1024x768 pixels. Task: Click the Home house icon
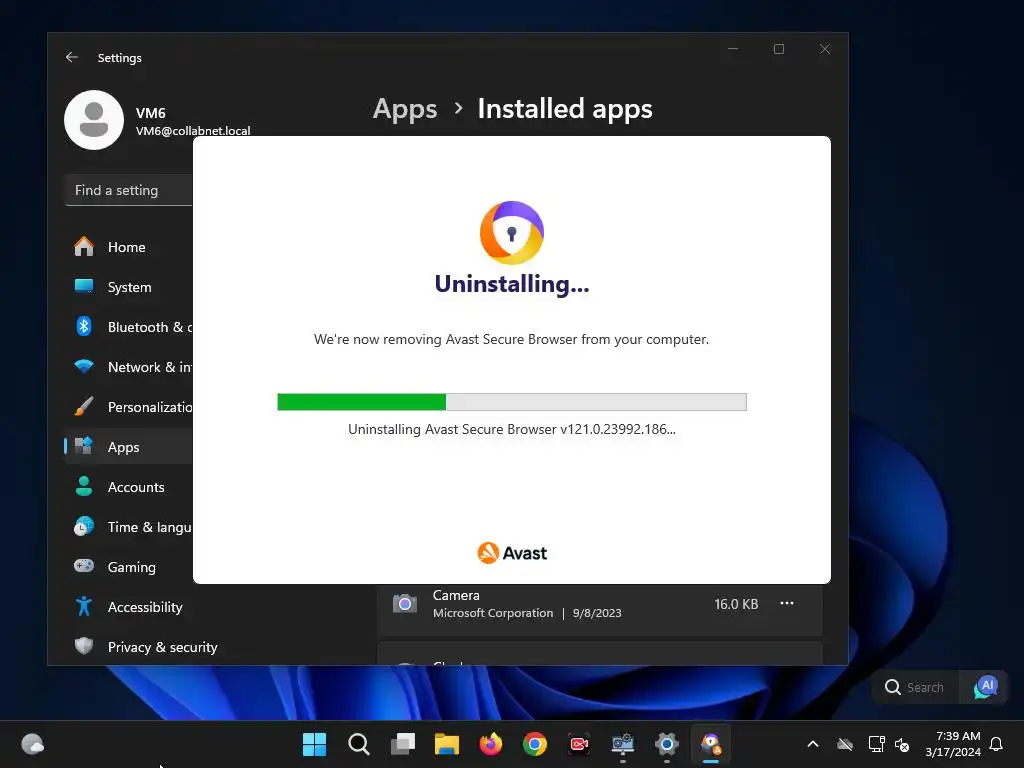click(84, 246)
